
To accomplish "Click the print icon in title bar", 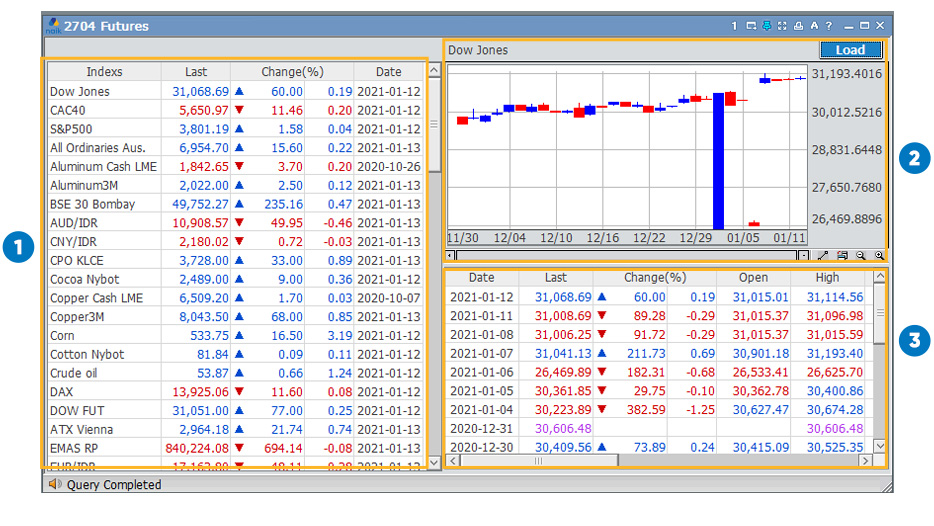I will [x=798, y=26].
